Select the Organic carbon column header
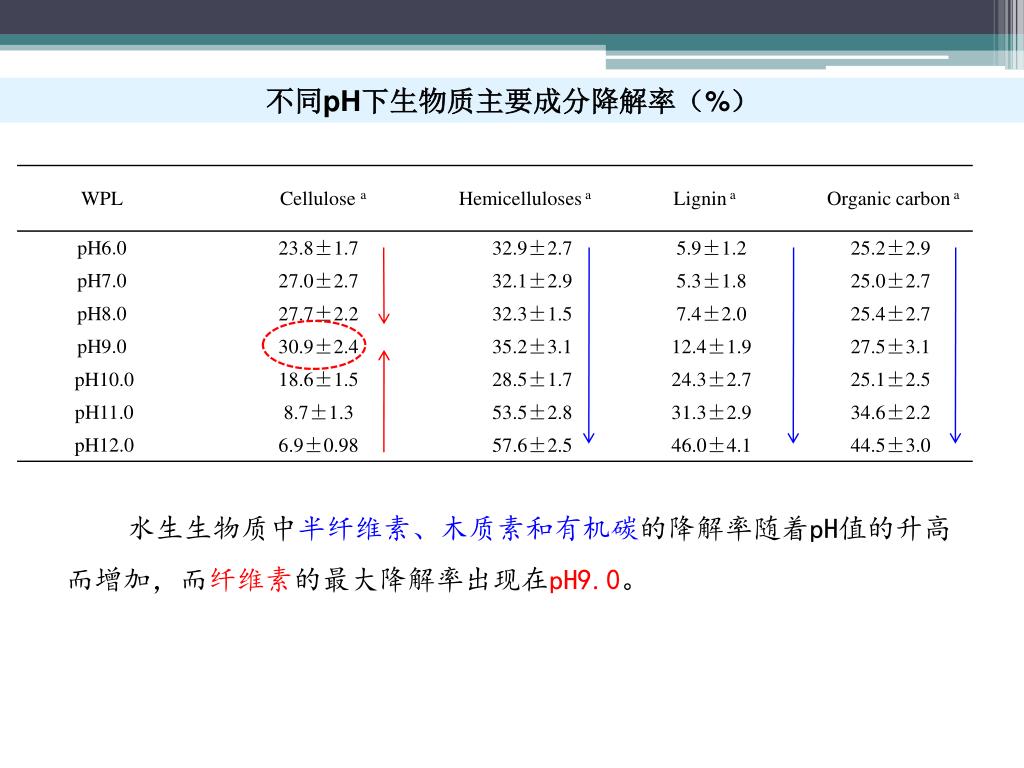Viewport: 1024px width, 768px height. pos(893,199)
